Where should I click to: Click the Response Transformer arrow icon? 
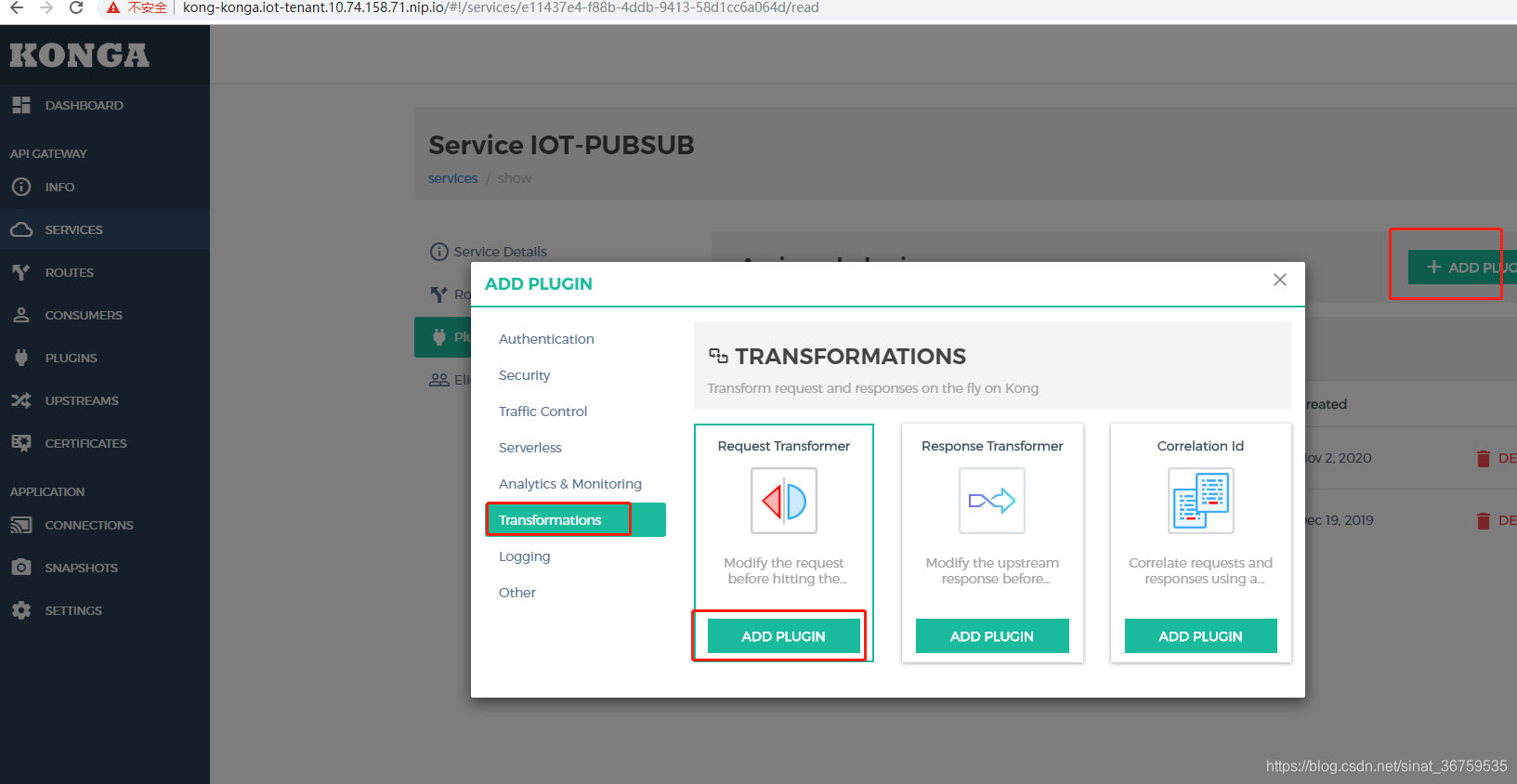992,501
